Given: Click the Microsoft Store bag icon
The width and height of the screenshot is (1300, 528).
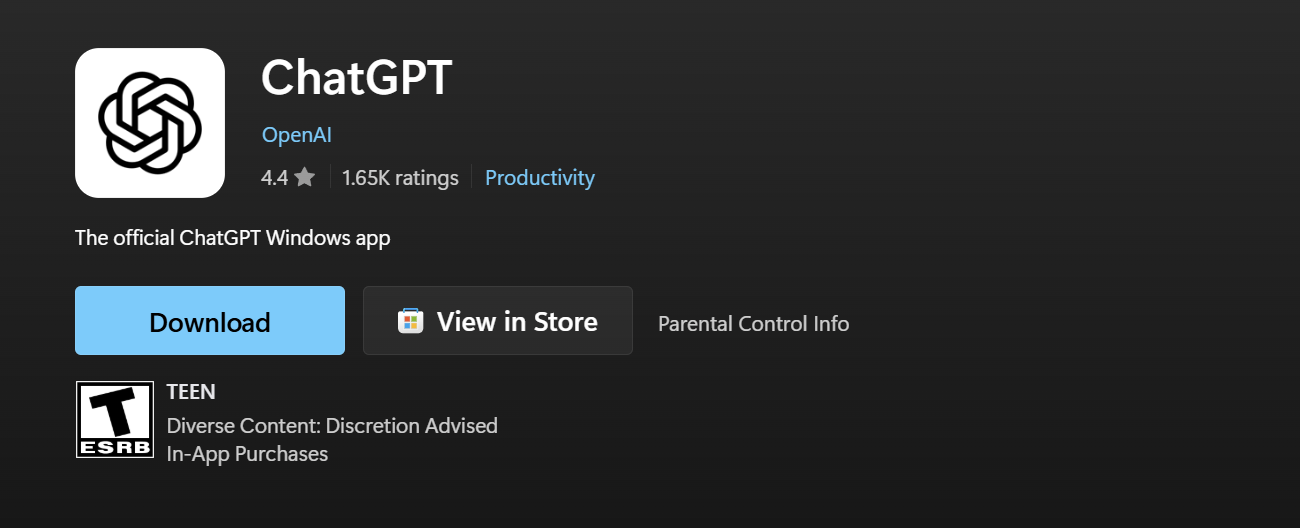Looking at the screenshot, I should 410,321.
